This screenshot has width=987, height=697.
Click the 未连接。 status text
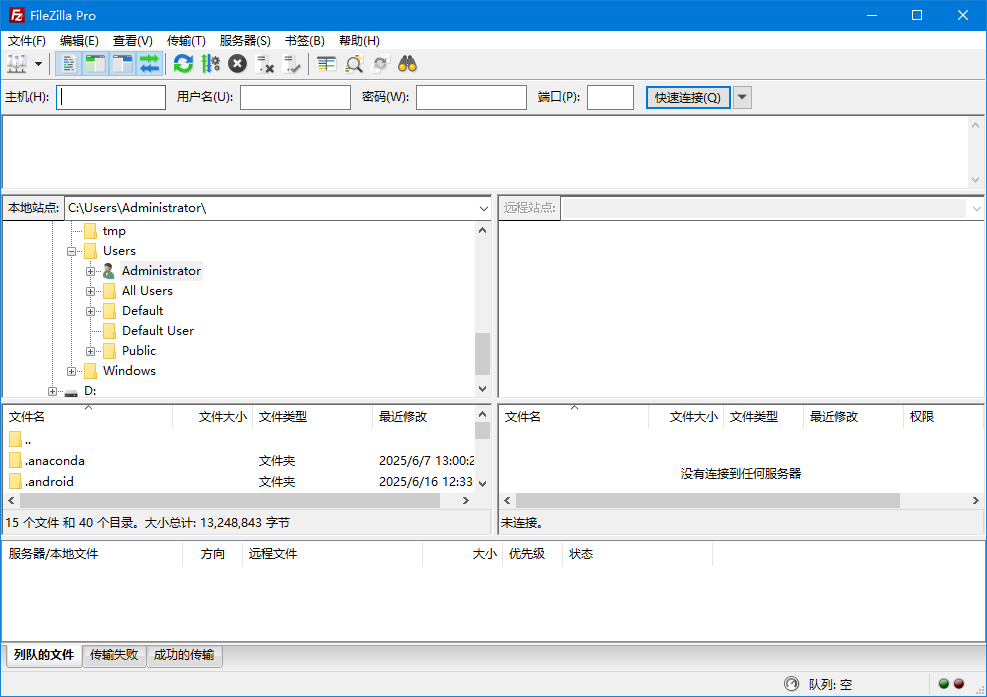(x=522, y=523)
